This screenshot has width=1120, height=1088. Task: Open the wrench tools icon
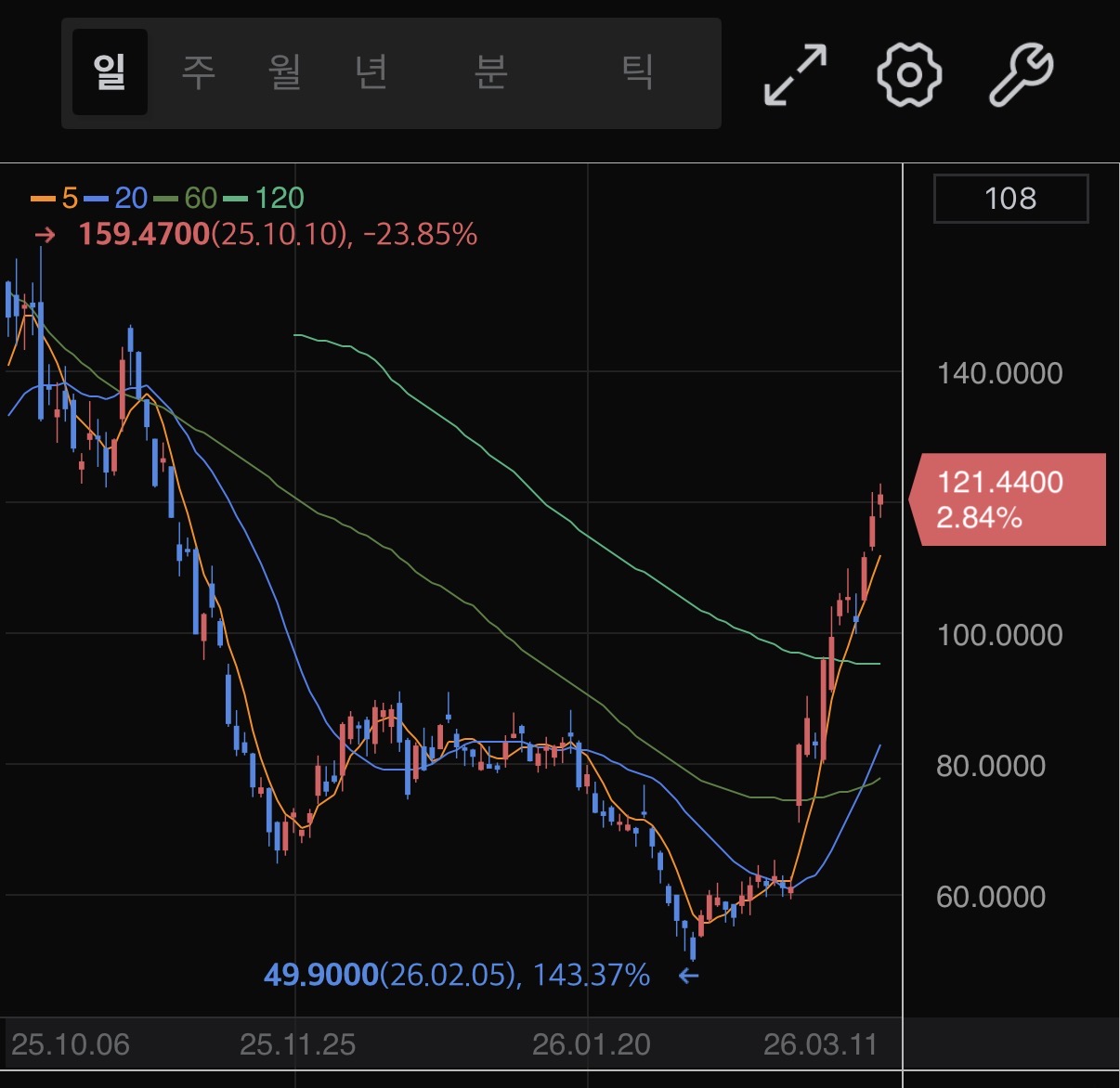tap(1021, 73)
